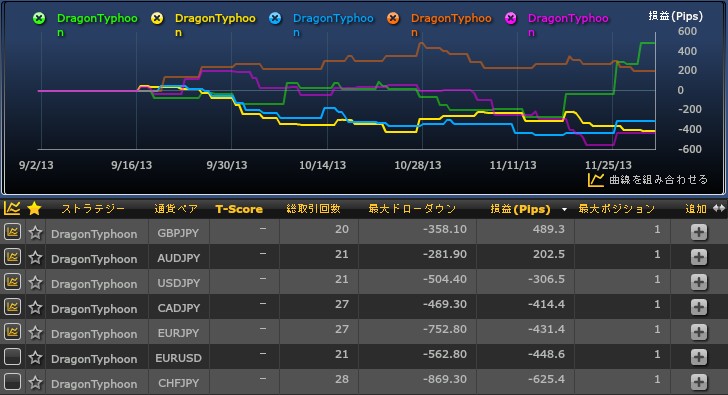Favorite the CHFJPY strategy star
Viewport: 728px width, 395px height.
35,382
